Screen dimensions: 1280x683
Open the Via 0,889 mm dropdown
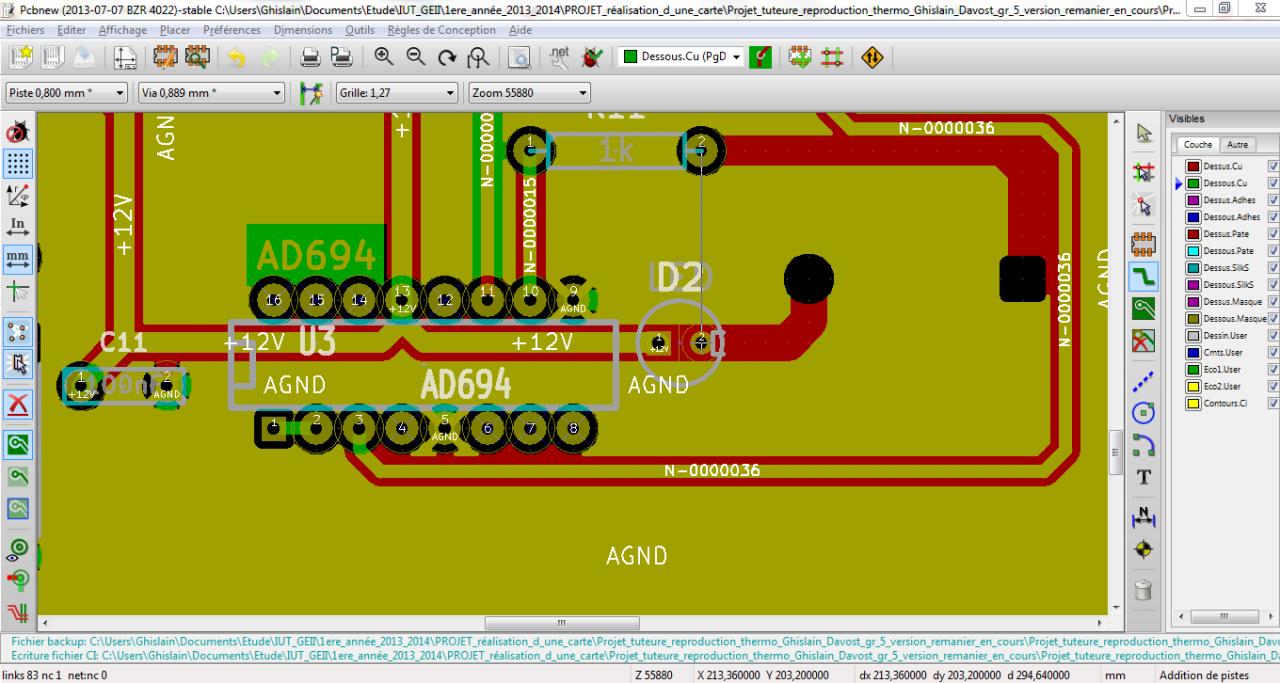click(x=212, y=94)
